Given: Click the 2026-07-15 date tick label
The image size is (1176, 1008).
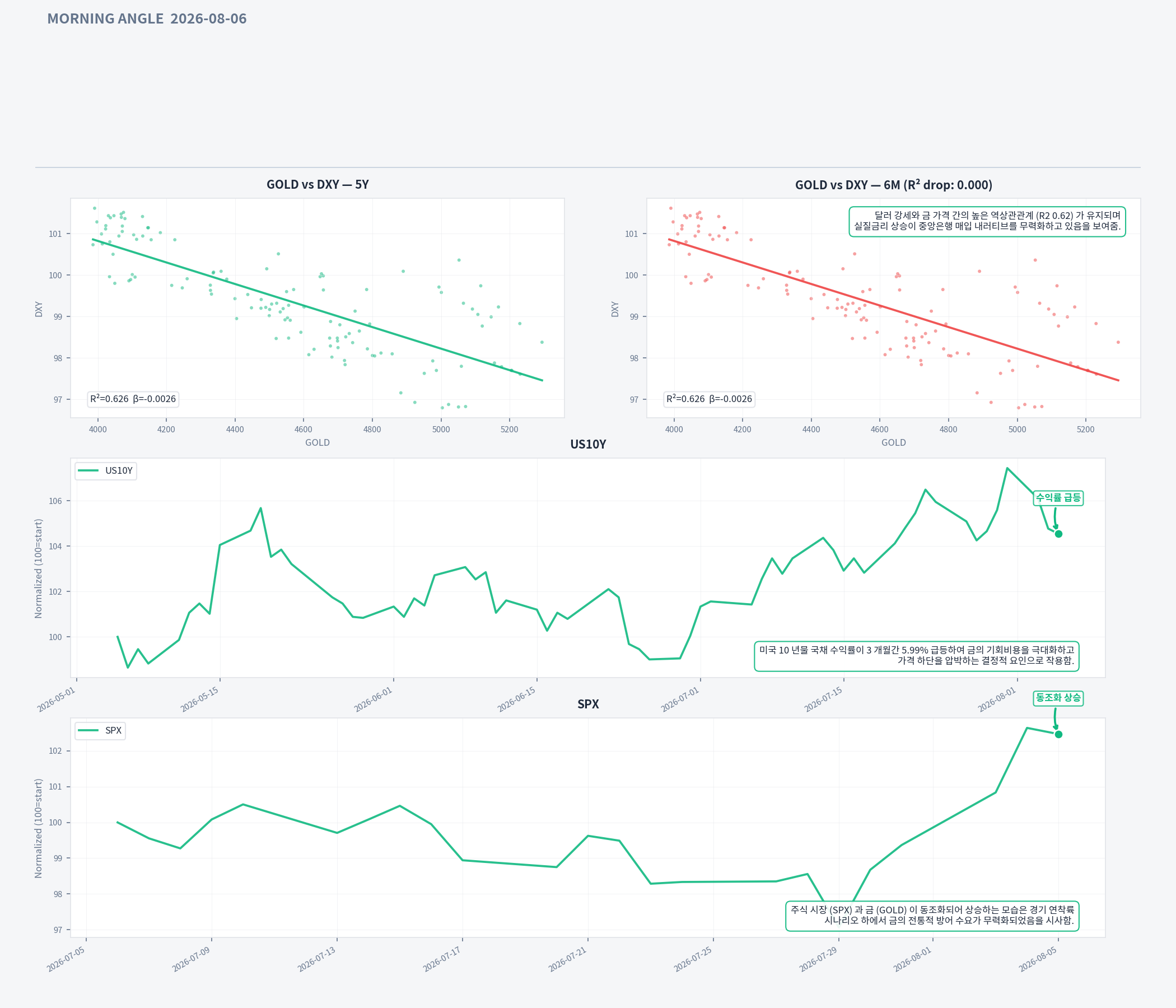Looking at the screenshot, I should click(x=824, y=699).
